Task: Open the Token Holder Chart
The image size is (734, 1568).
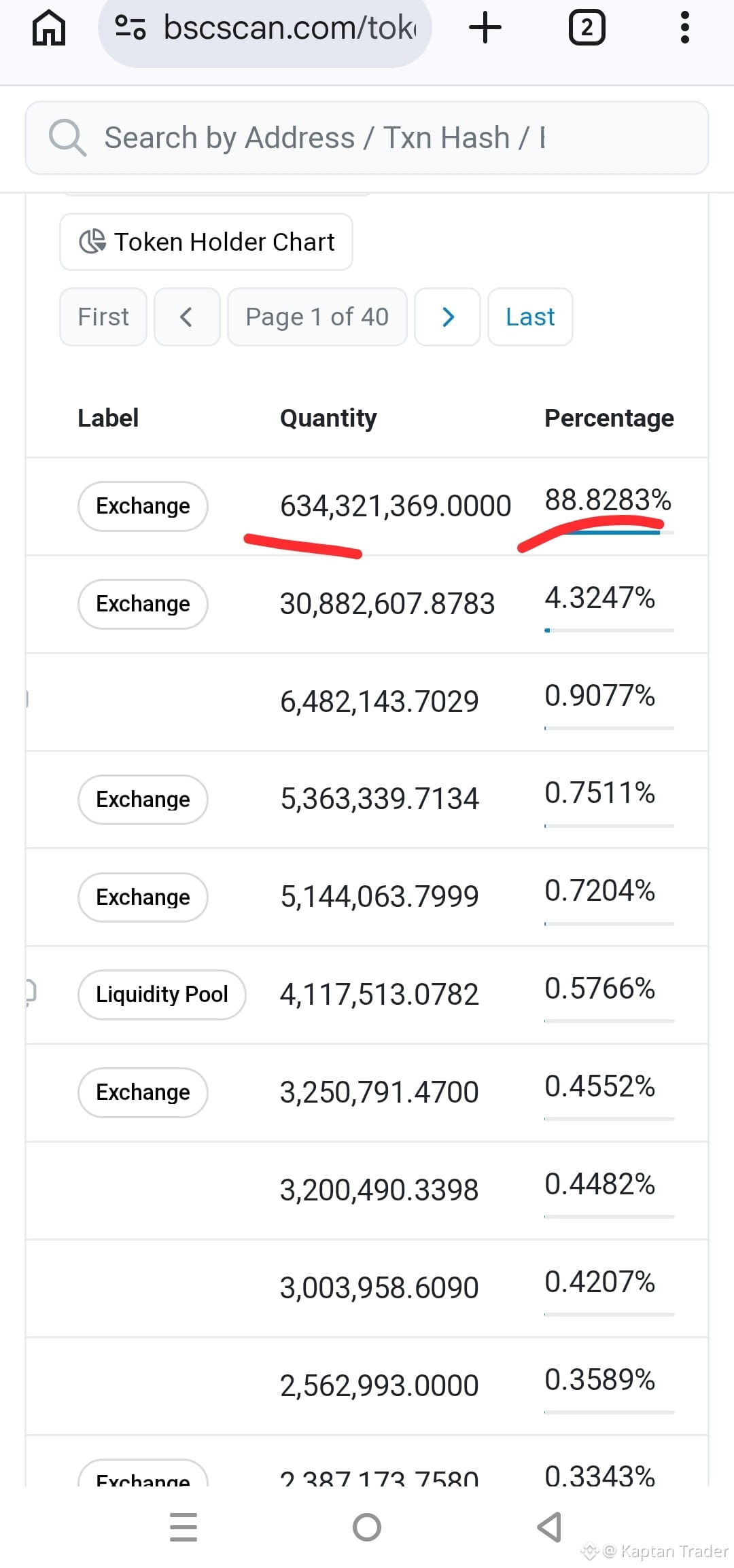Action: coord(206,242)
